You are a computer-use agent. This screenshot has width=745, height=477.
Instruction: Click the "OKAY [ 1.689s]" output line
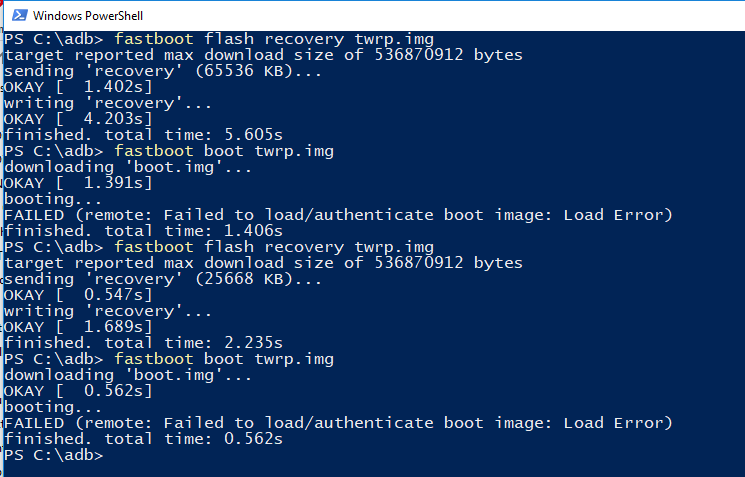click(78, 327)
